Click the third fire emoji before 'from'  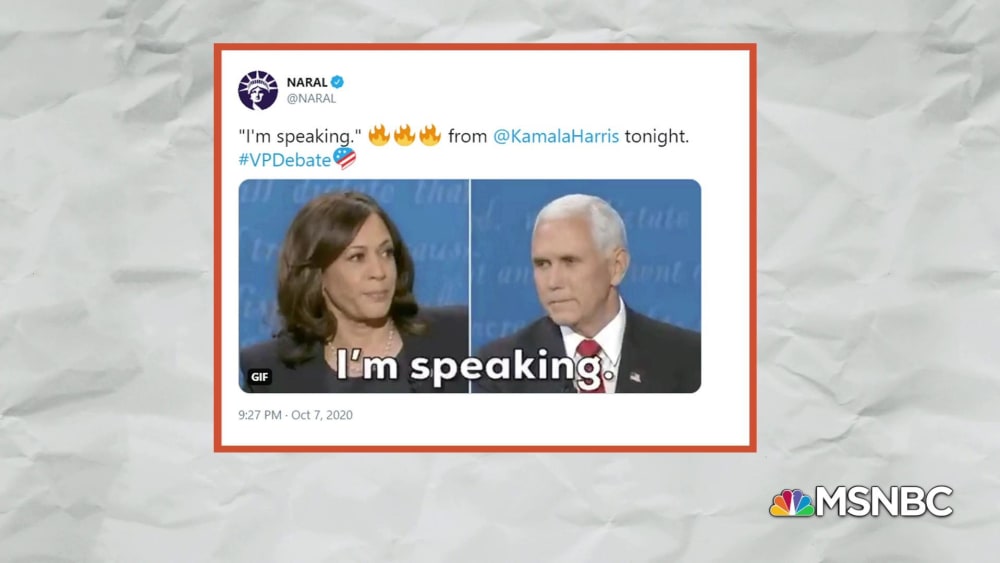(x=430, y=135)
